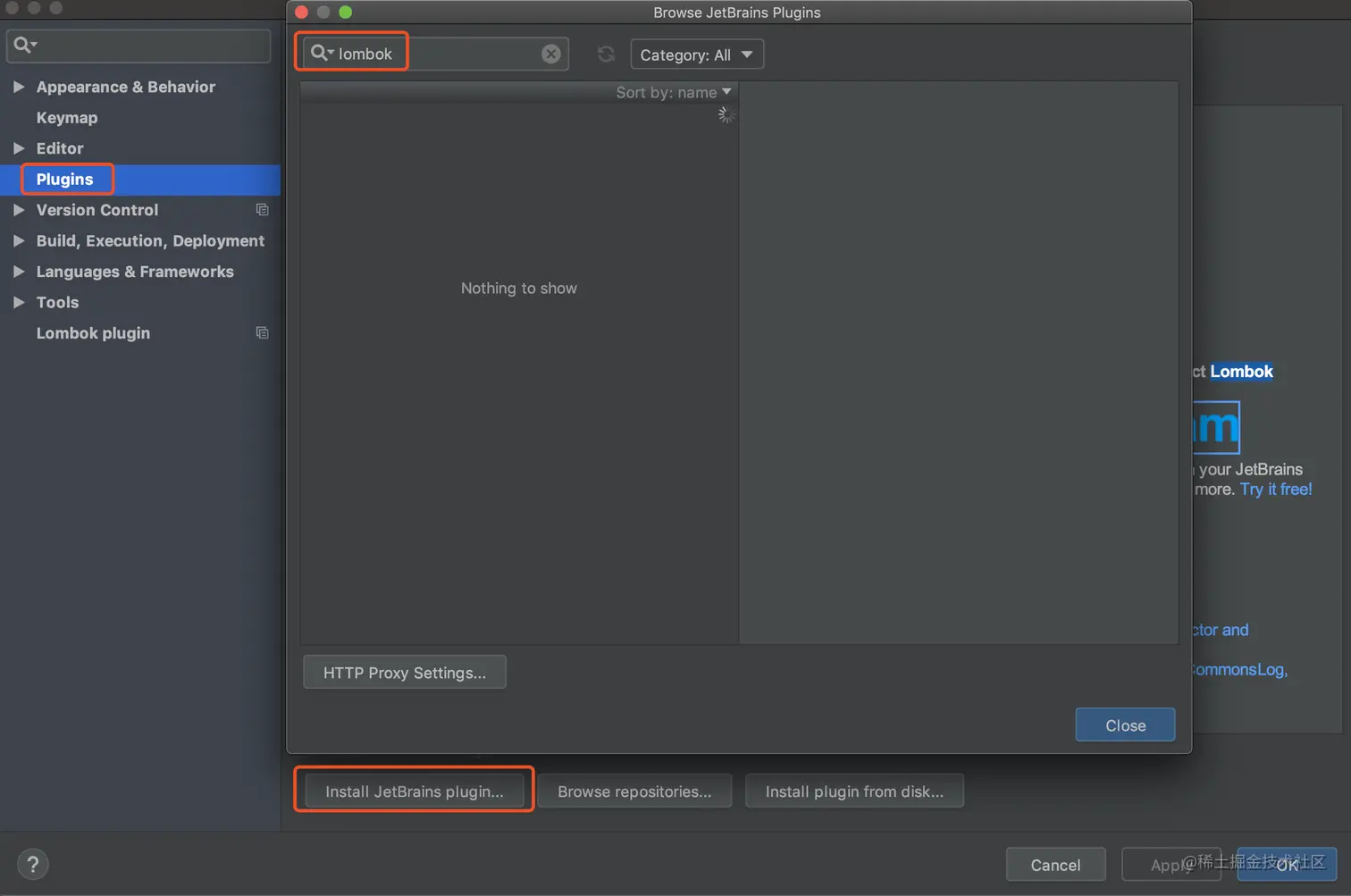
Task: Click Browse repositories button
Action: click(634, 791)
